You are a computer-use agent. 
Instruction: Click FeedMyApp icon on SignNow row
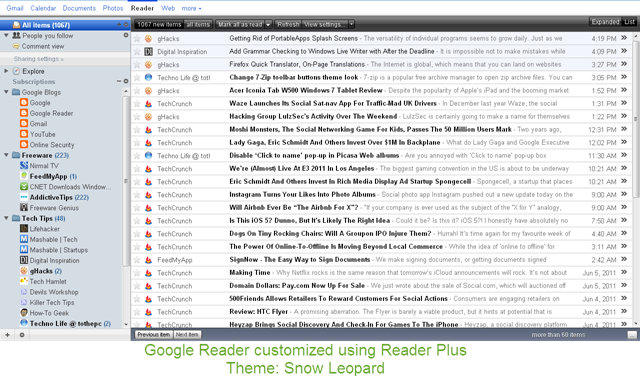[x=149, y=260]
